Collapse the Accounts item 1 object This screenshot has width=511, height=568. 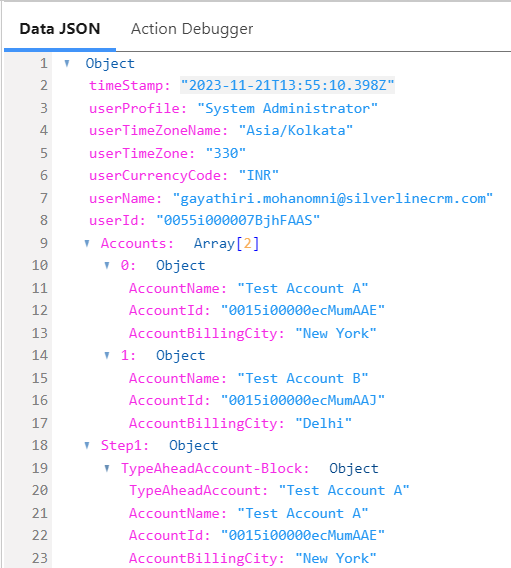(107, 355)
